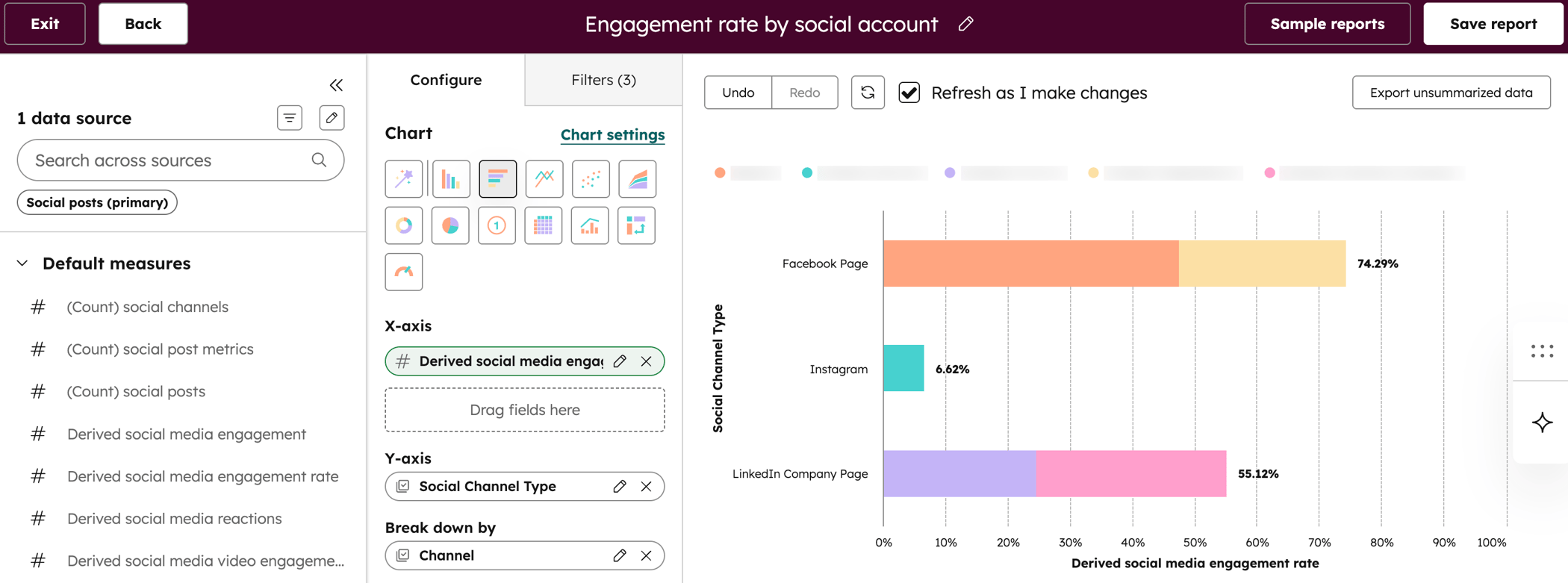This screenshot has width=1568, height=583.
Task: Select "Derived social media reactions" measure
Action: [x=175, y=519]
